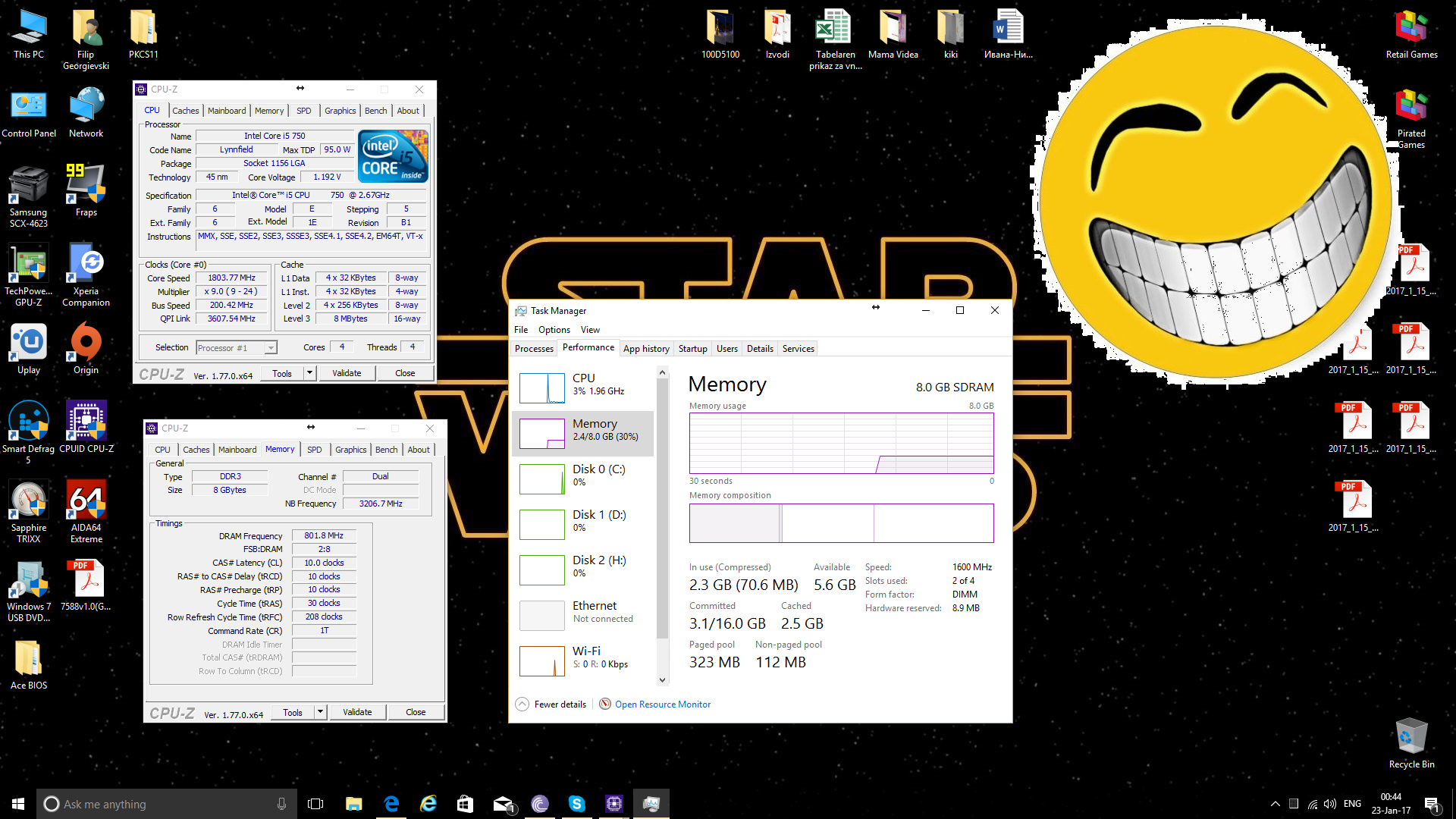Select Disk 0 (C:) performance entry
This screenshot has width=1456, height=819.
[583, 479]
